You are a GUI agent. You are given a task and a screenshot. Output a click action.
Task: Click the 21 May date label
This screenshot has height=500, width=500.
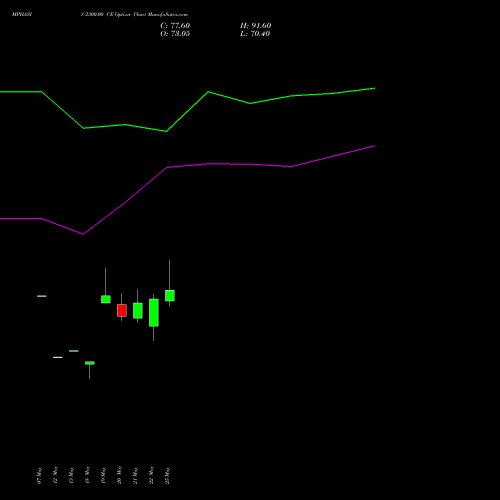coord(135,476)
